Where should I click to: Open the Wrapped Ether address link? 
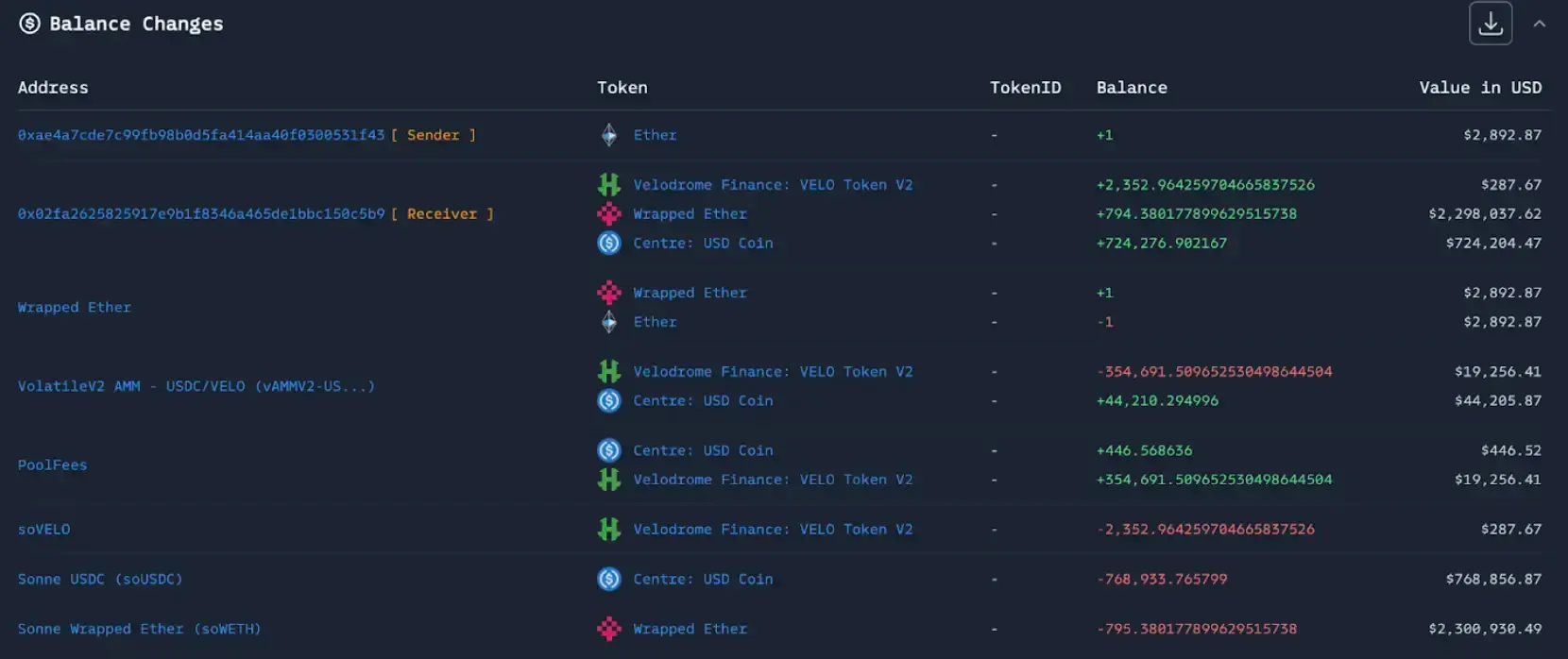point(74,308)
